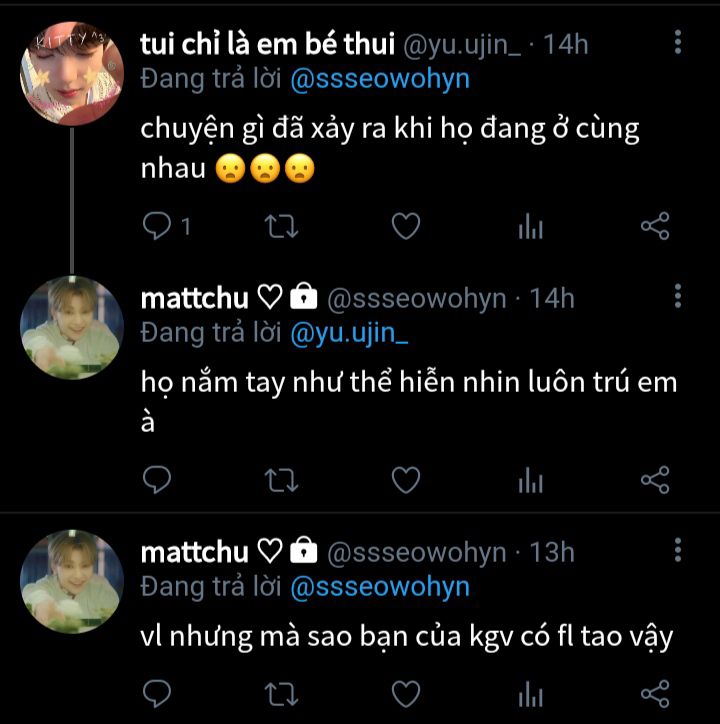Open more options for middle mattchu tweet
This screenshot has width=720, height=724.
pos(678,296)
